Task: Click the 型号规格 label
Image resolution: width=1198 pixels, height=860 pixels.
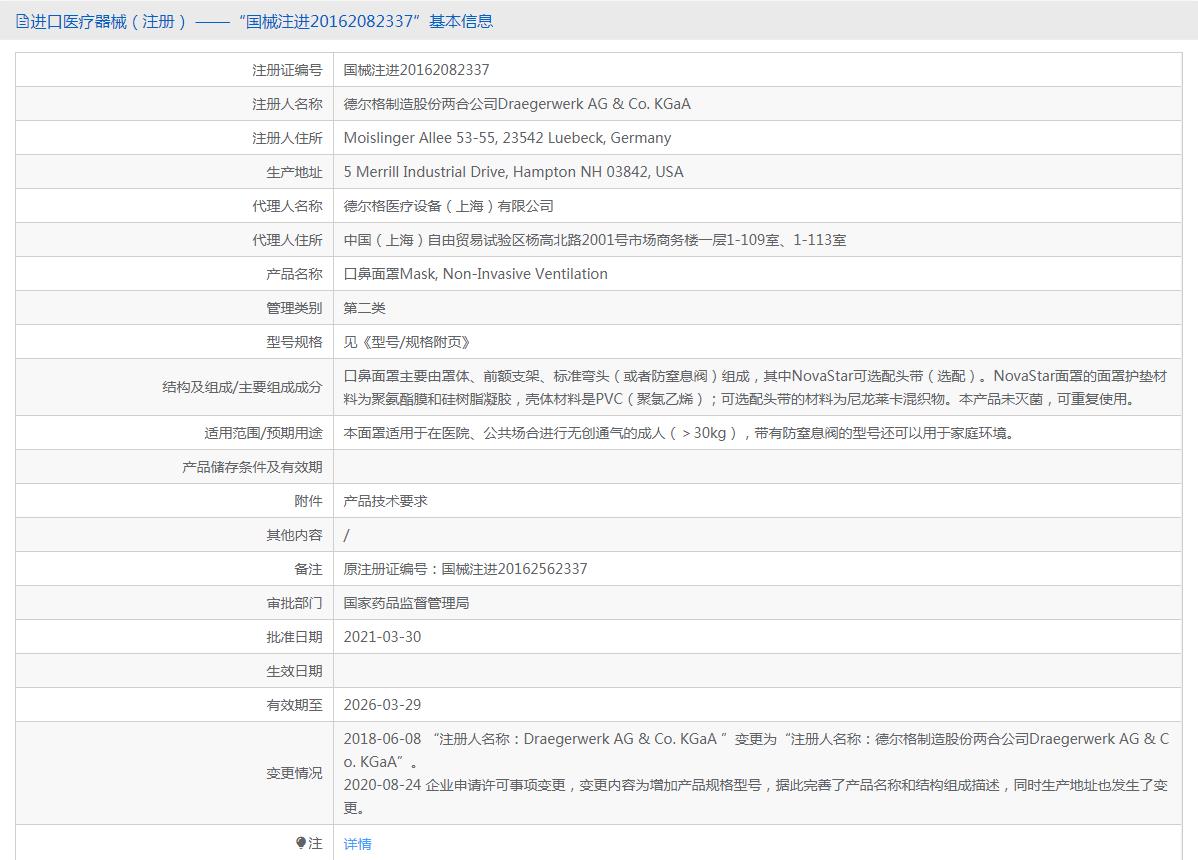Action: (x=294, y=341)
